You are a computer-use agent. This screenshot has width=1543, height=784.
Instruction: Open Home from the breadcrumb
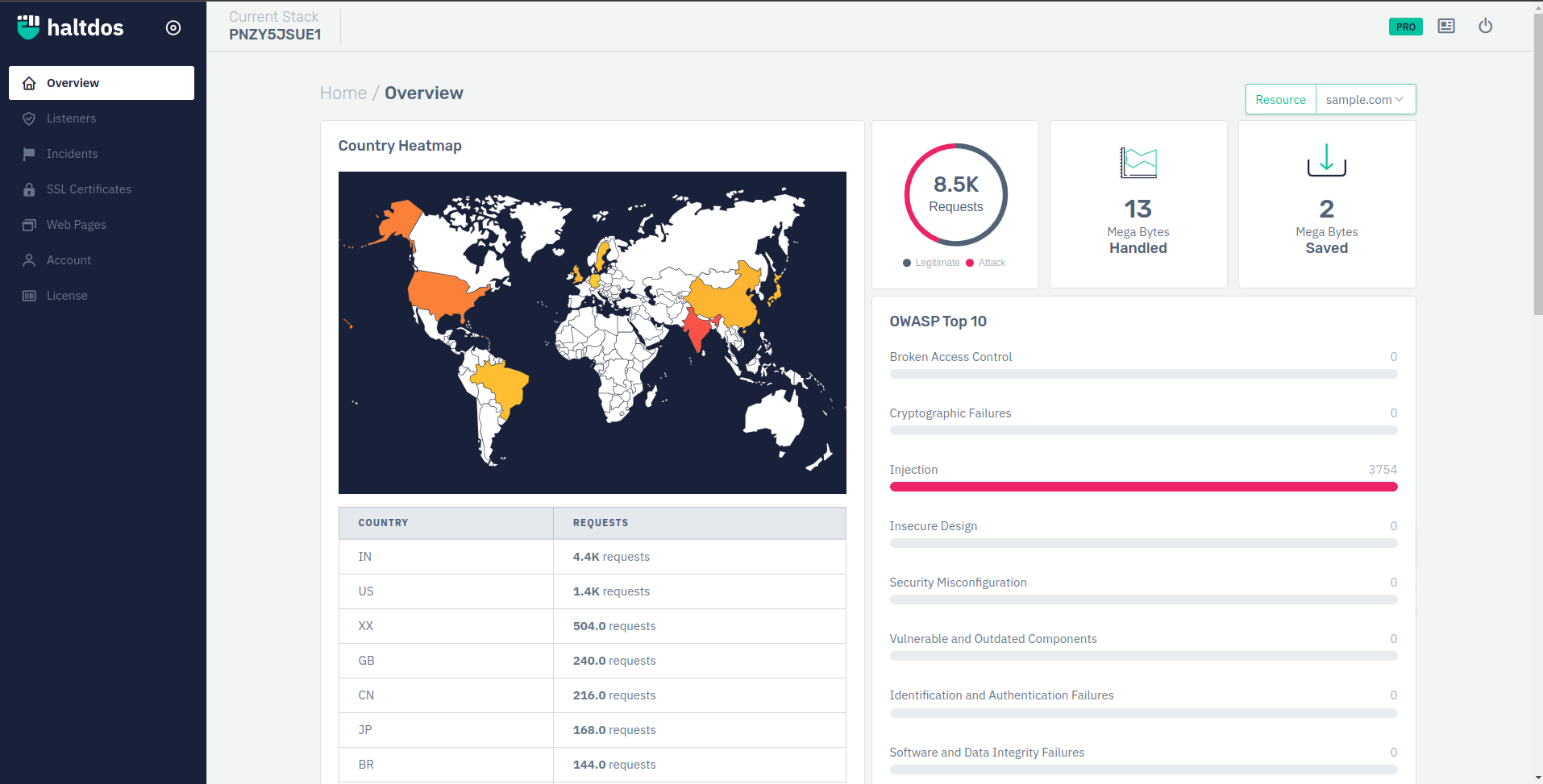pos(343,93)
